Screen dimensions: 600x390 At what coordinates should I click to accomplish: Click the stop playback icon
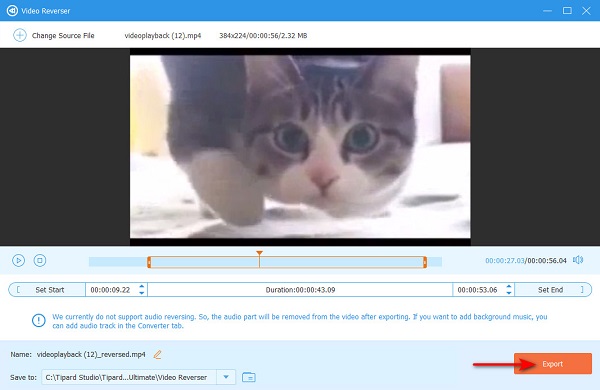[x=40, y=261]
